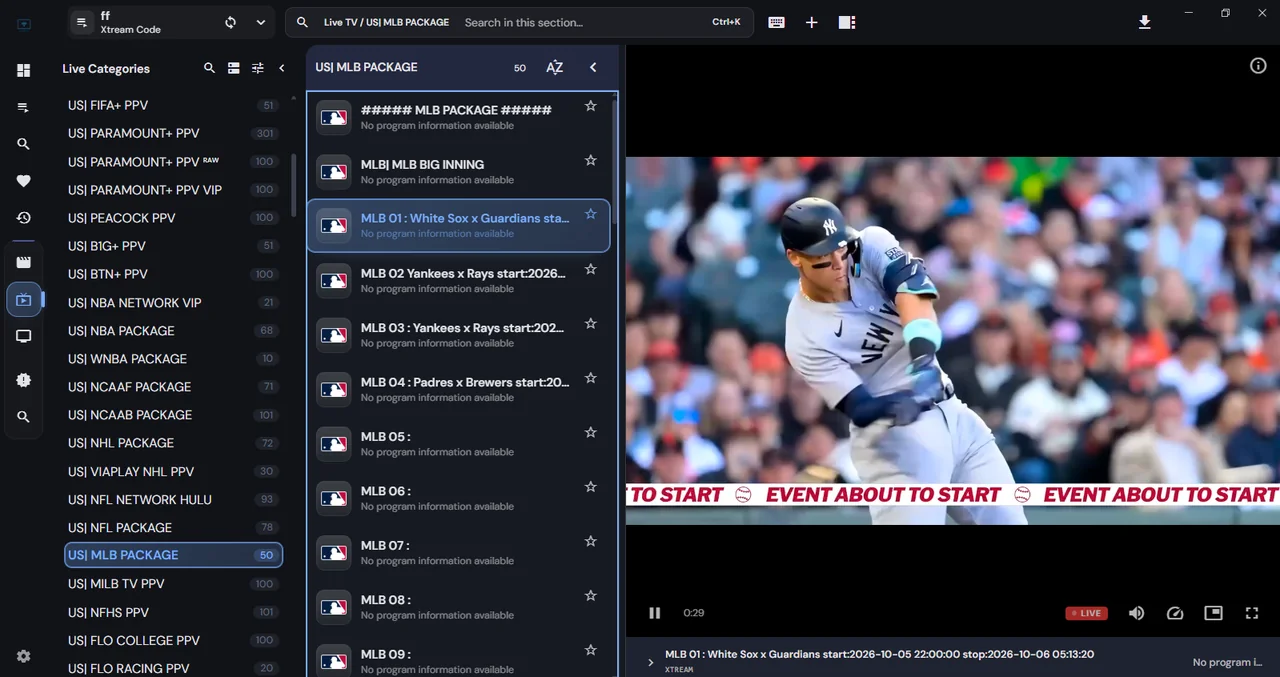Favorite MLB 02 Yankees x Rays channel
The height and width of the screenshot is (677, 1280).
590,269
